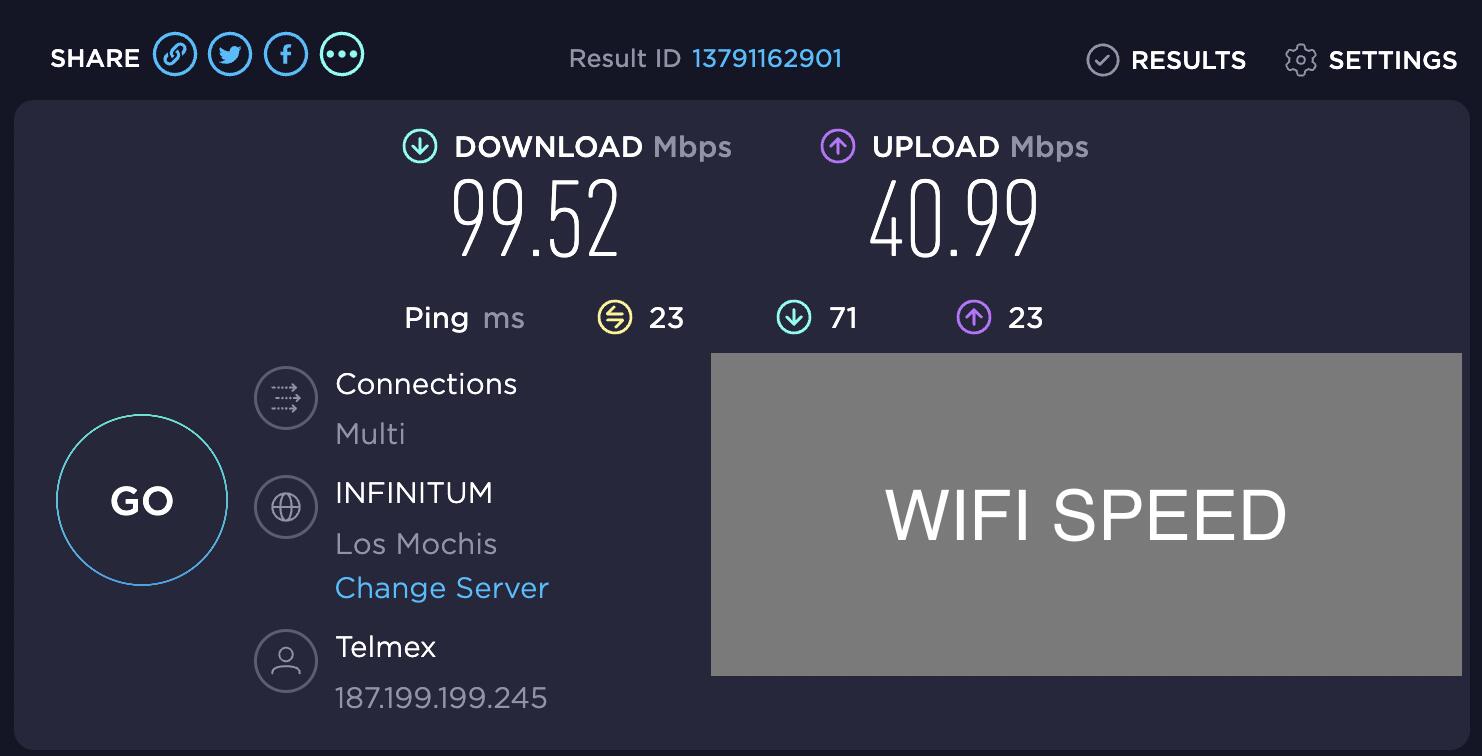Click the Change Server link
Screen dimensions: 1482x756
tap(442, 588)
